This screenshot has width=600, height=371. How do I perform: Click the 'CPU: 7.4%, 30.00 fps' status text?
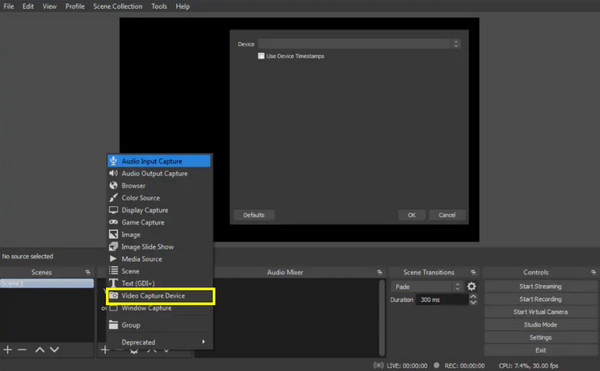528,366
